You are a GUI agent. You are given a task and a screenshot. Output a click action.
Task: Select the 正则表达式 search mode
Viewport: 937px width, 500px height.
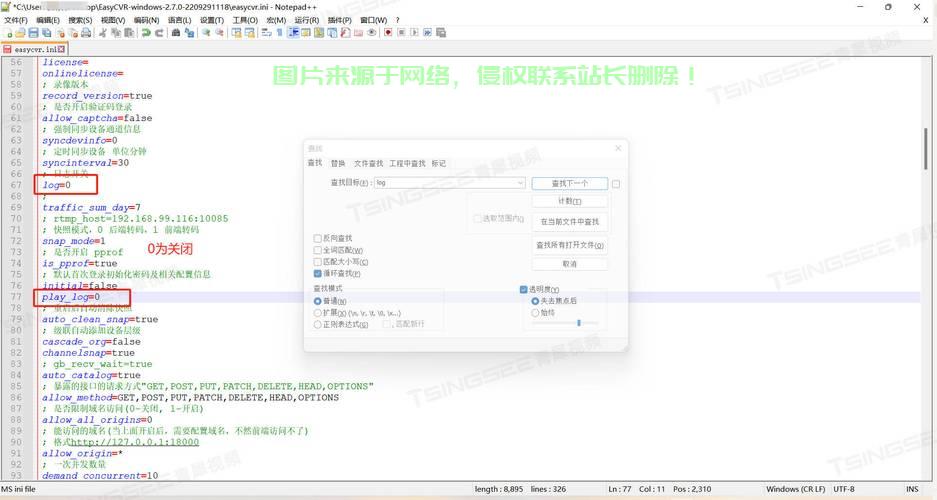pyautogui.click(x=318, y=324)
